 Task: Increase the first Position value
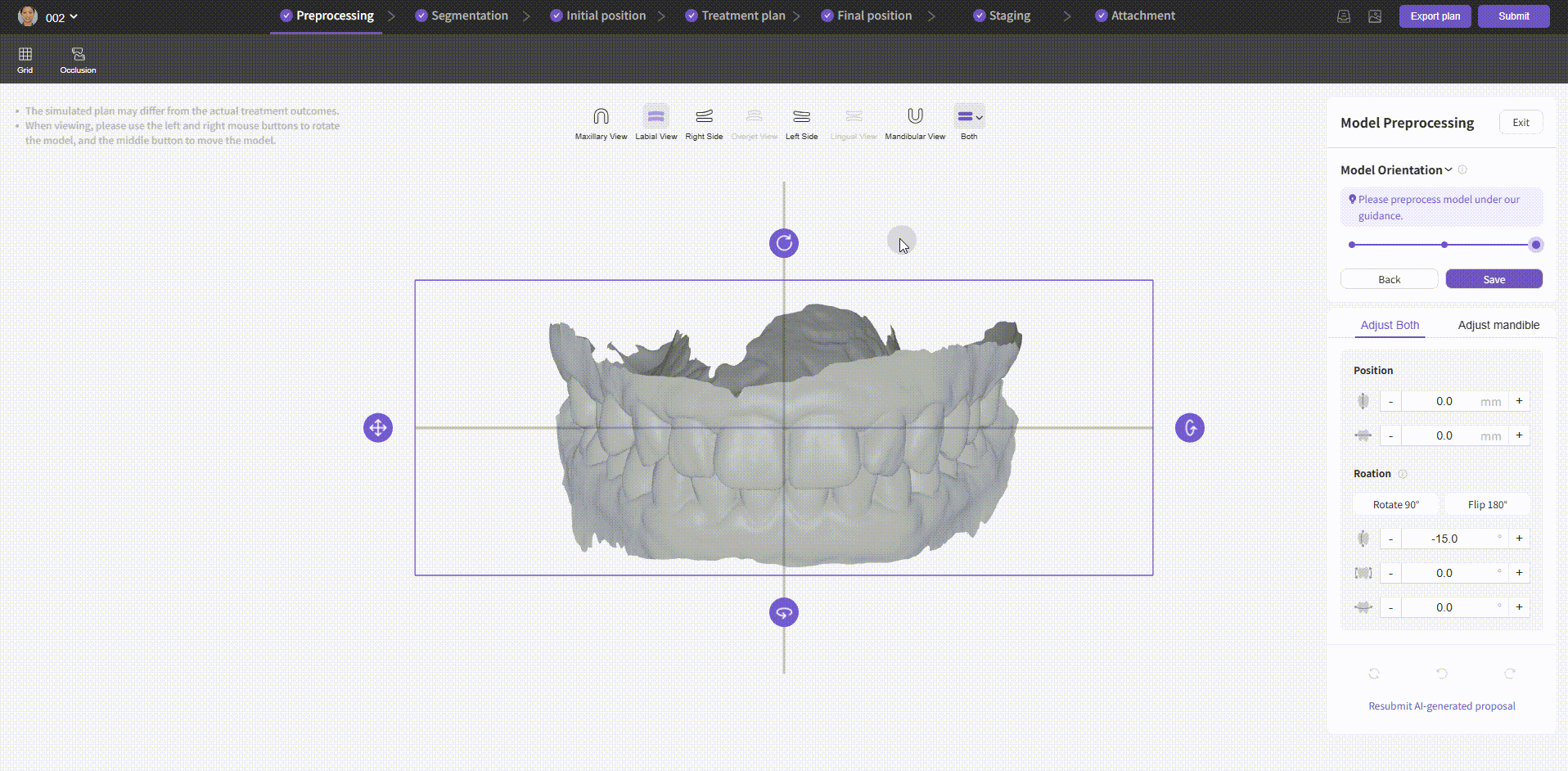pos(1519,401)
